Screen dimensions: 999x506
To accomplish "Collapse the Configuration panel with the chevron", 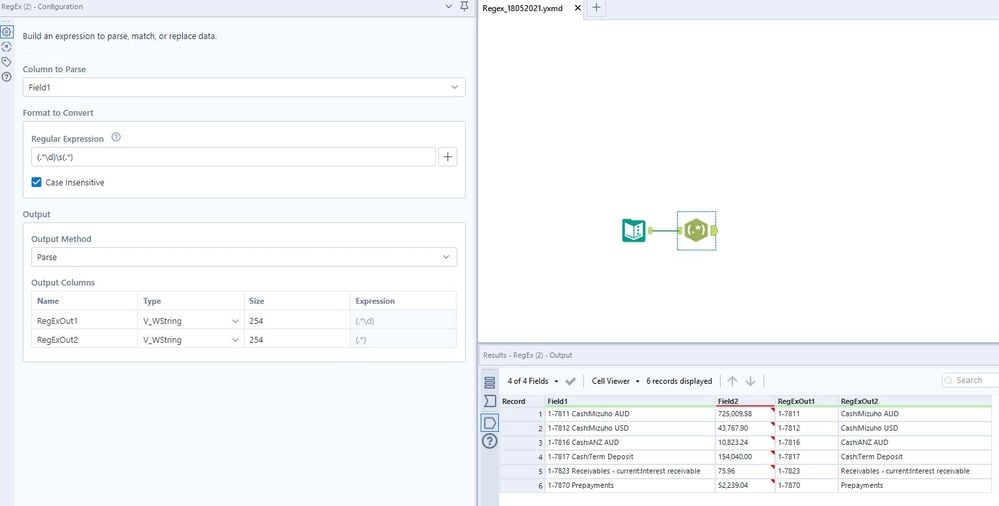I will (449, 6).
